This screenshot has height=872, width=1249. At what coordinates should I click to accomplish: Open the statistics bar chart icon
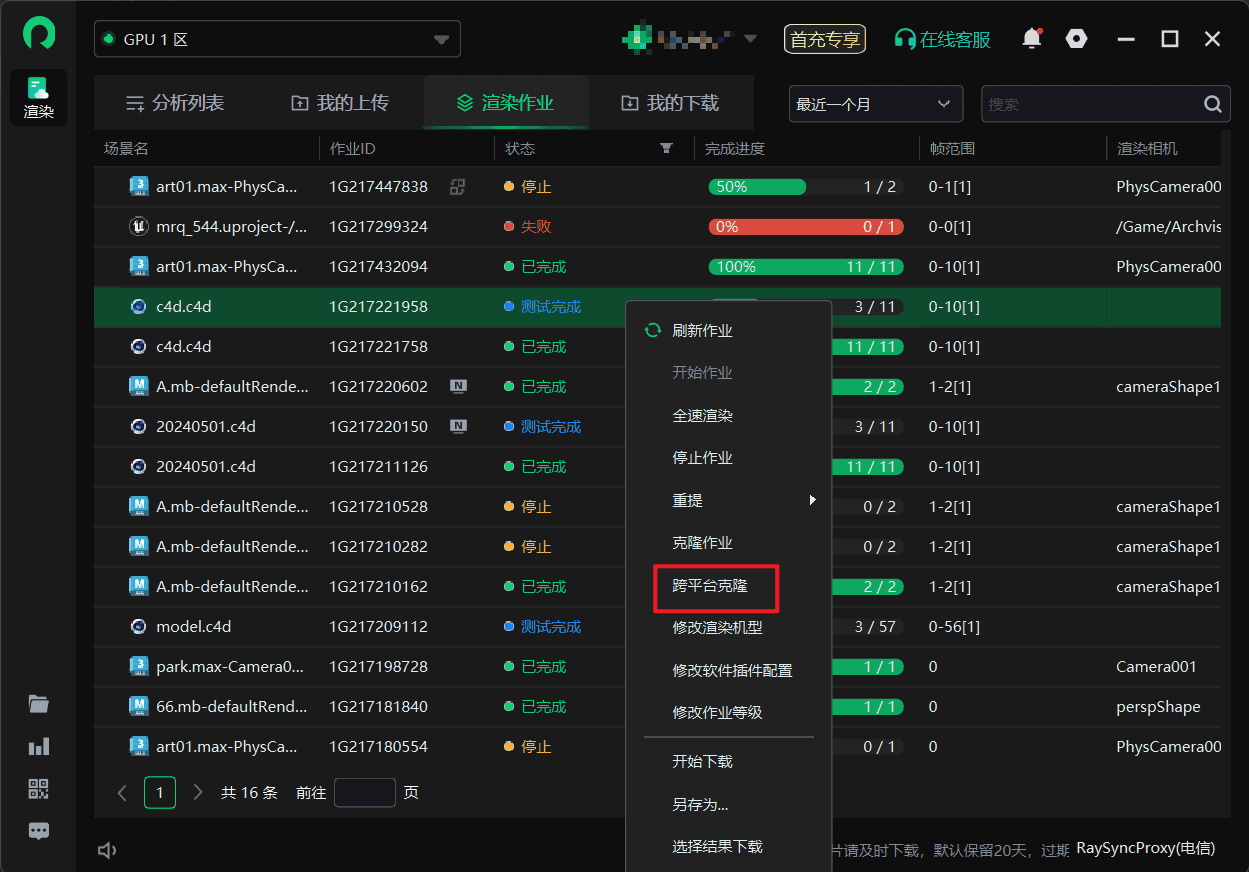(39, 747)
